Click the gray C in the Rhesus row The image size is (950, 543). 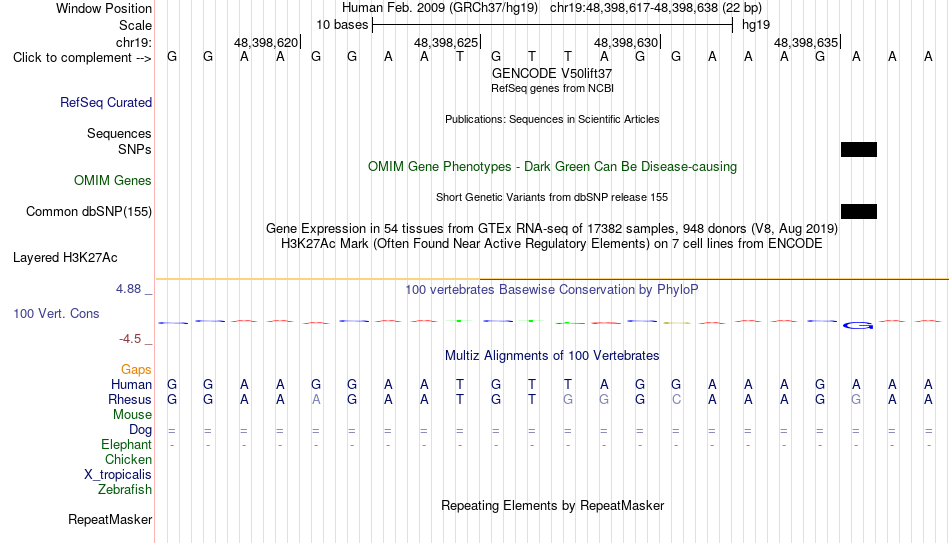point(676,399)
